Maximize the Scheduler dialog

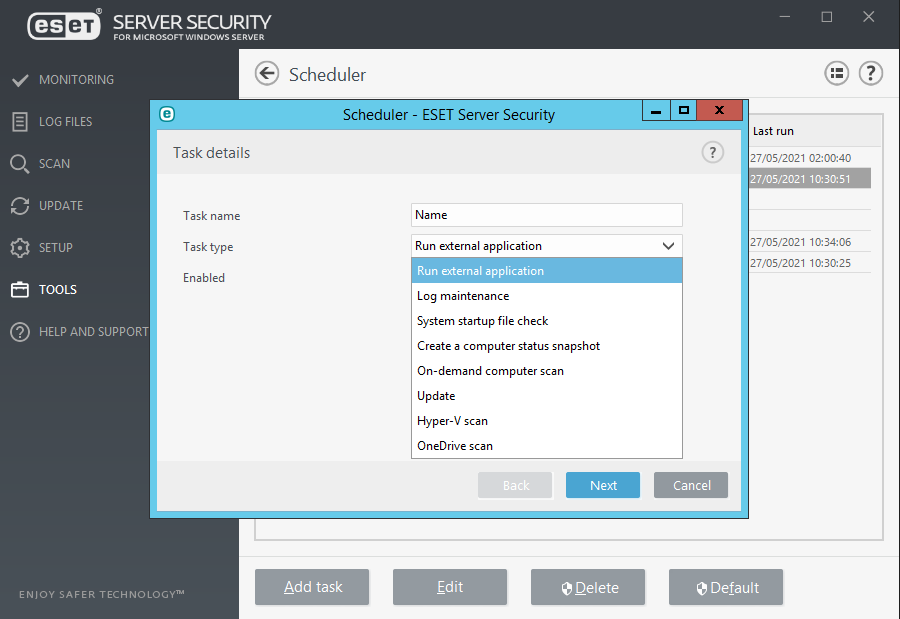point(684,110)
